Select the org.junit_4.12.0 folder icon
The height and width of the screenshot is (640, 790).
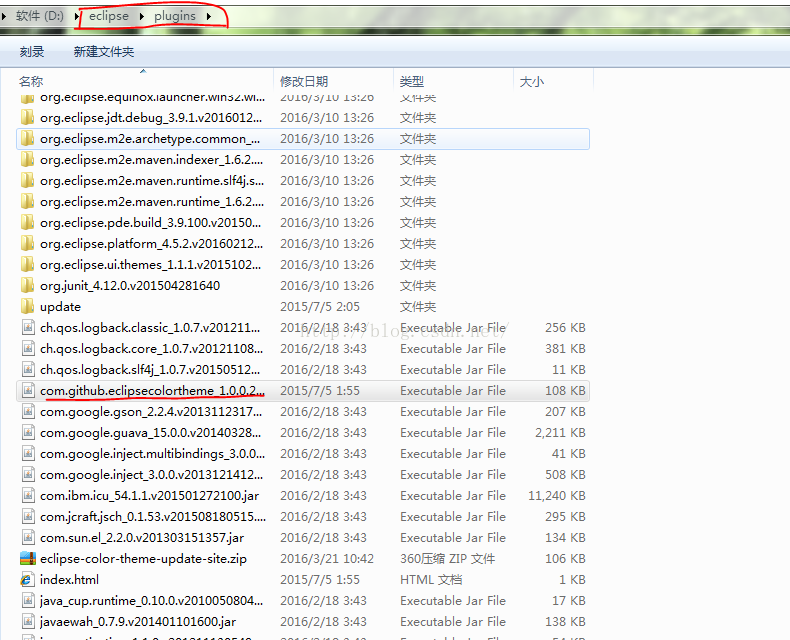pos(28,286)
